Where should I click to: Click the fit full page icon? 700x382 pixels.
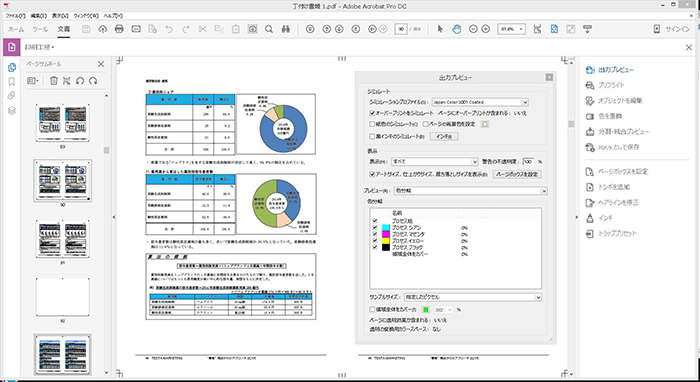pyautogui.click(x=554, y=29)
